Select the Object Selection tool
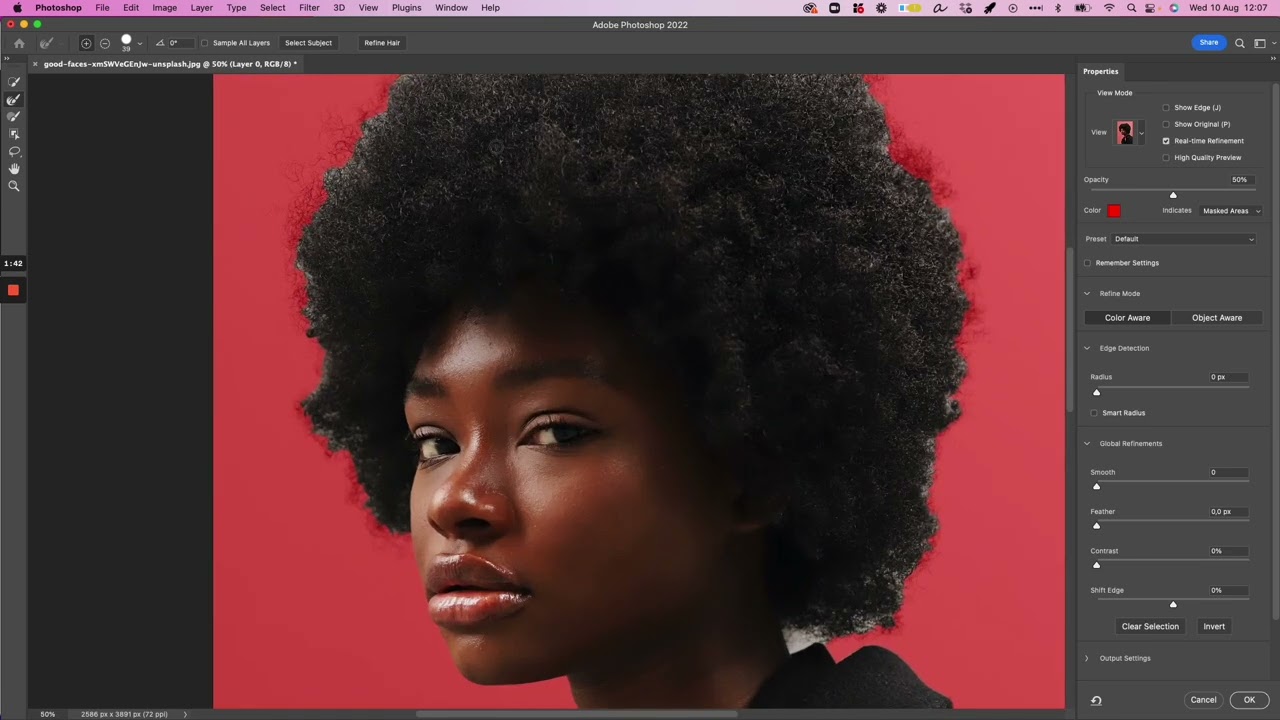The width and height of the screenshot is (1280, 720). [14, 134]
